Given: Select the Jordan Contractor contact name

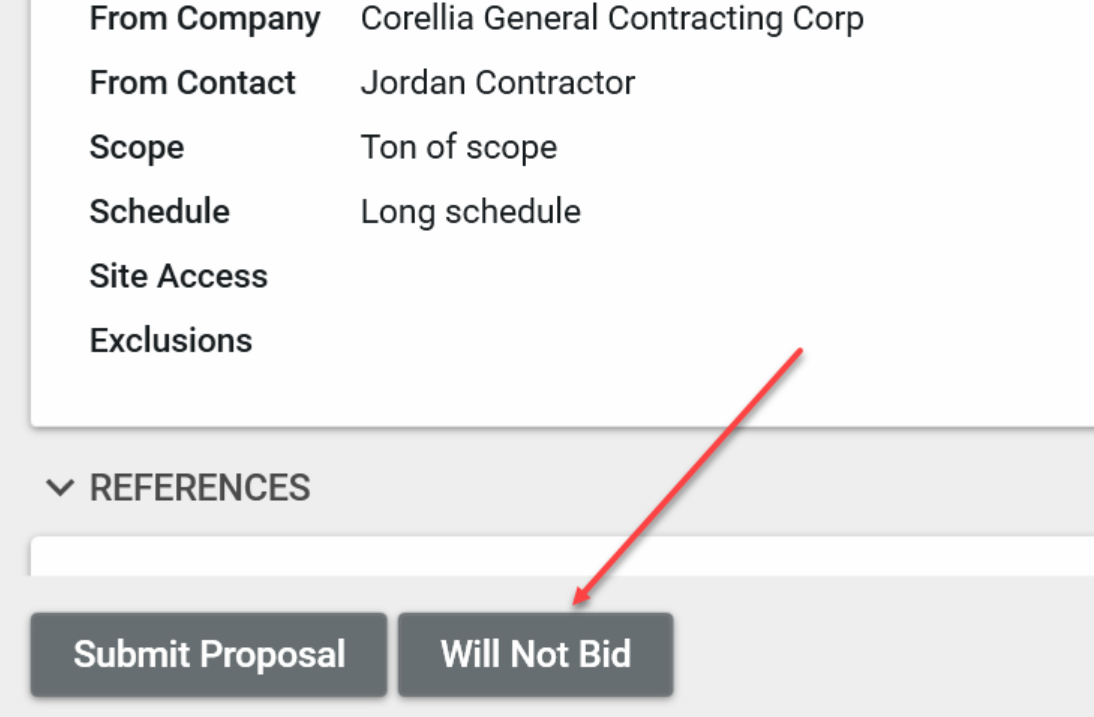Looking at the screenshot, I should pyautogui.click(x=497, y=82).
